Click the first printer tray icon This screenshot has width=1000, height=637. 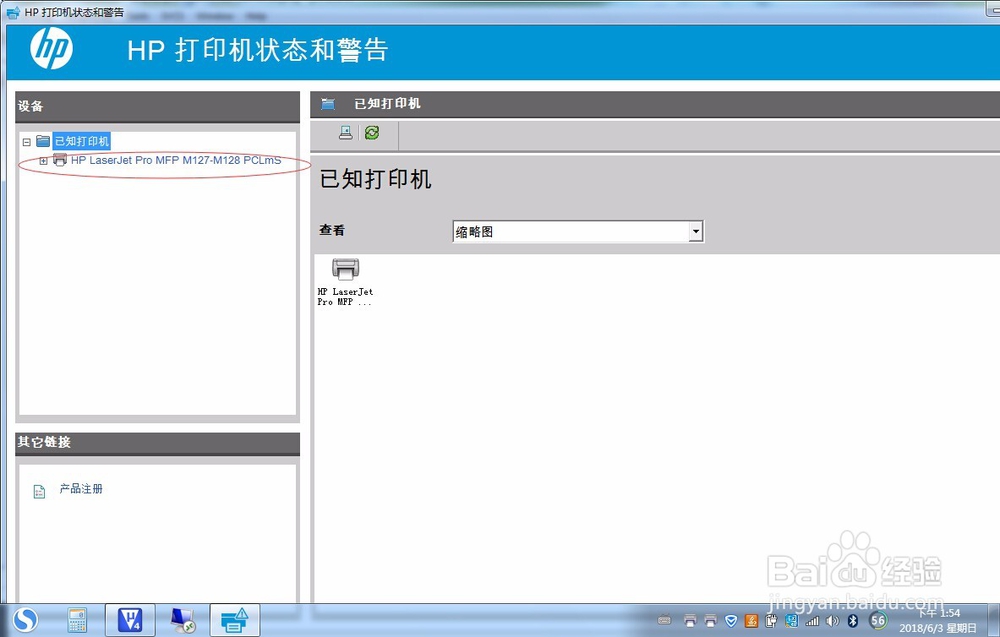689,620
